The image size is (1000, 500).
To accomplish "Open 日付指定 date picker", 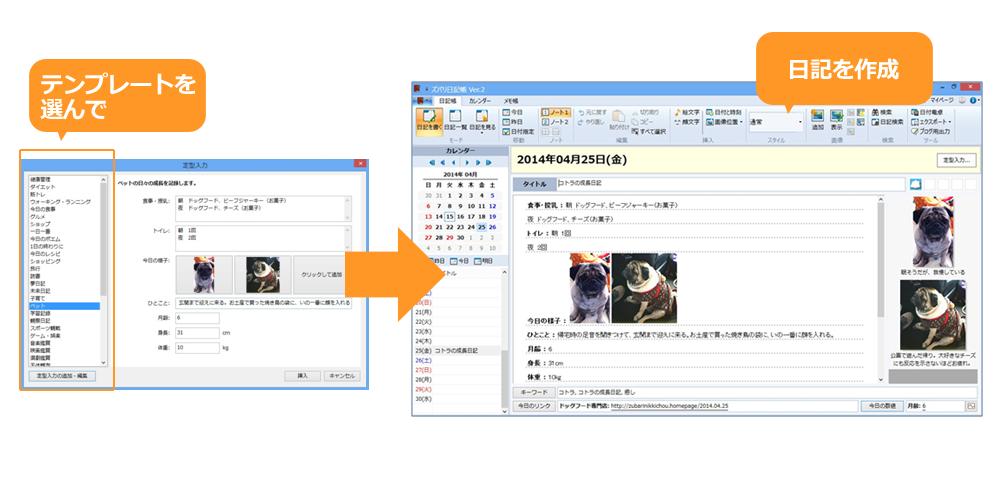I will click(x=517, y=131).
